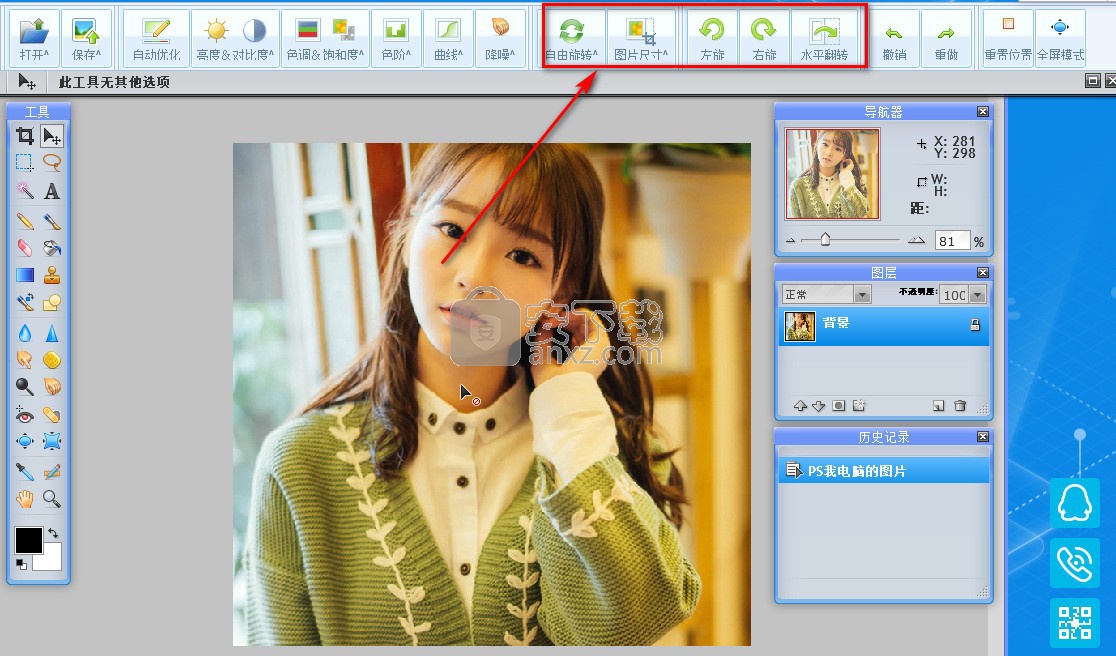
Task: Reset to default black and white colors
Action: pos(21,564)
